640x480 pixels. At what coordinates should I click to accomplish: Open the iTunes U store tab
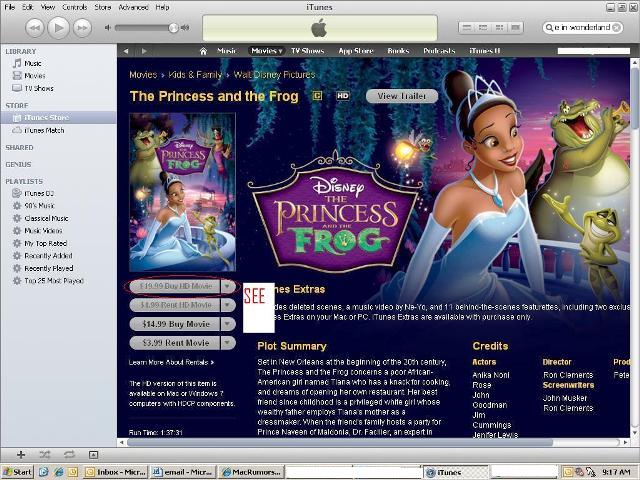(484, 51)
